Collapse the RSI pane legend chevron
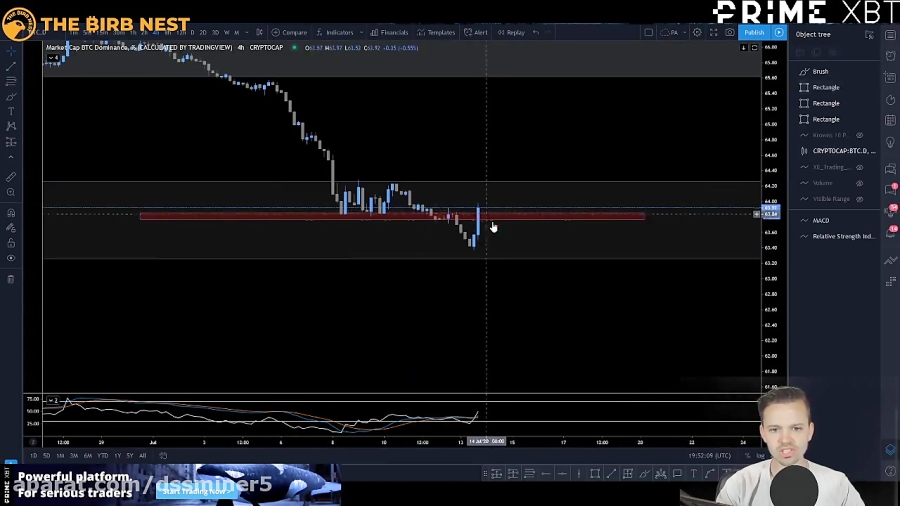900x506 pixels. (52, 400)
